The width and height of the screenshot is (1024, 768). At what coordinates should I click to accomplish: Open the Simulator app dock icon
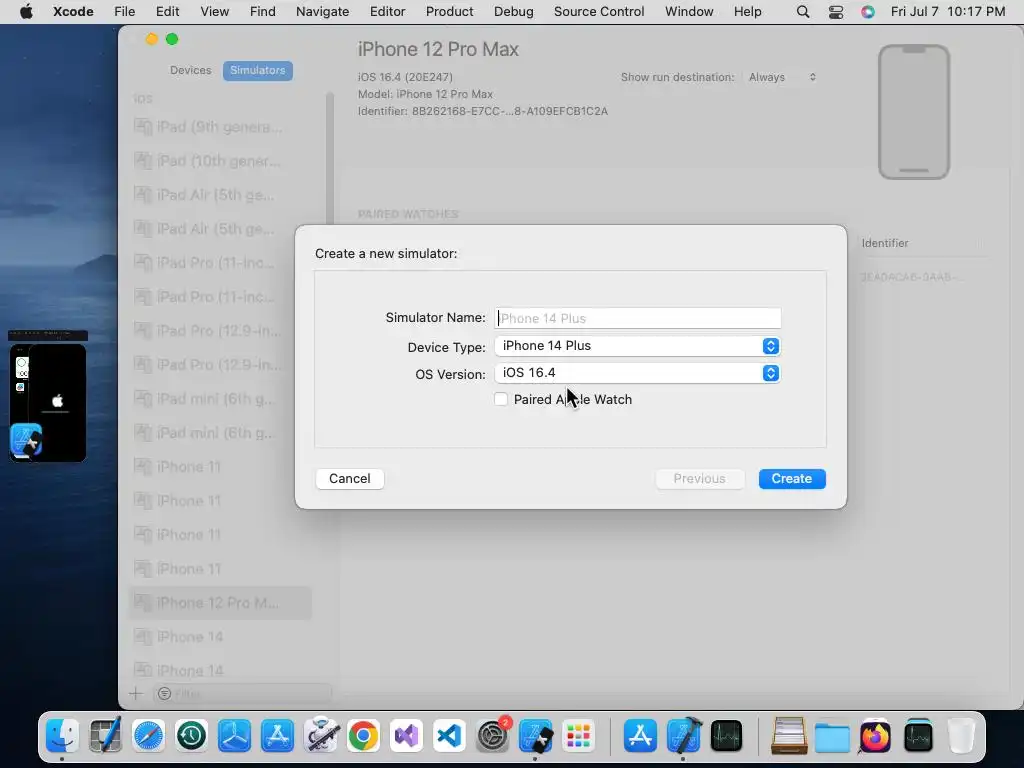[x=536, y=736]
